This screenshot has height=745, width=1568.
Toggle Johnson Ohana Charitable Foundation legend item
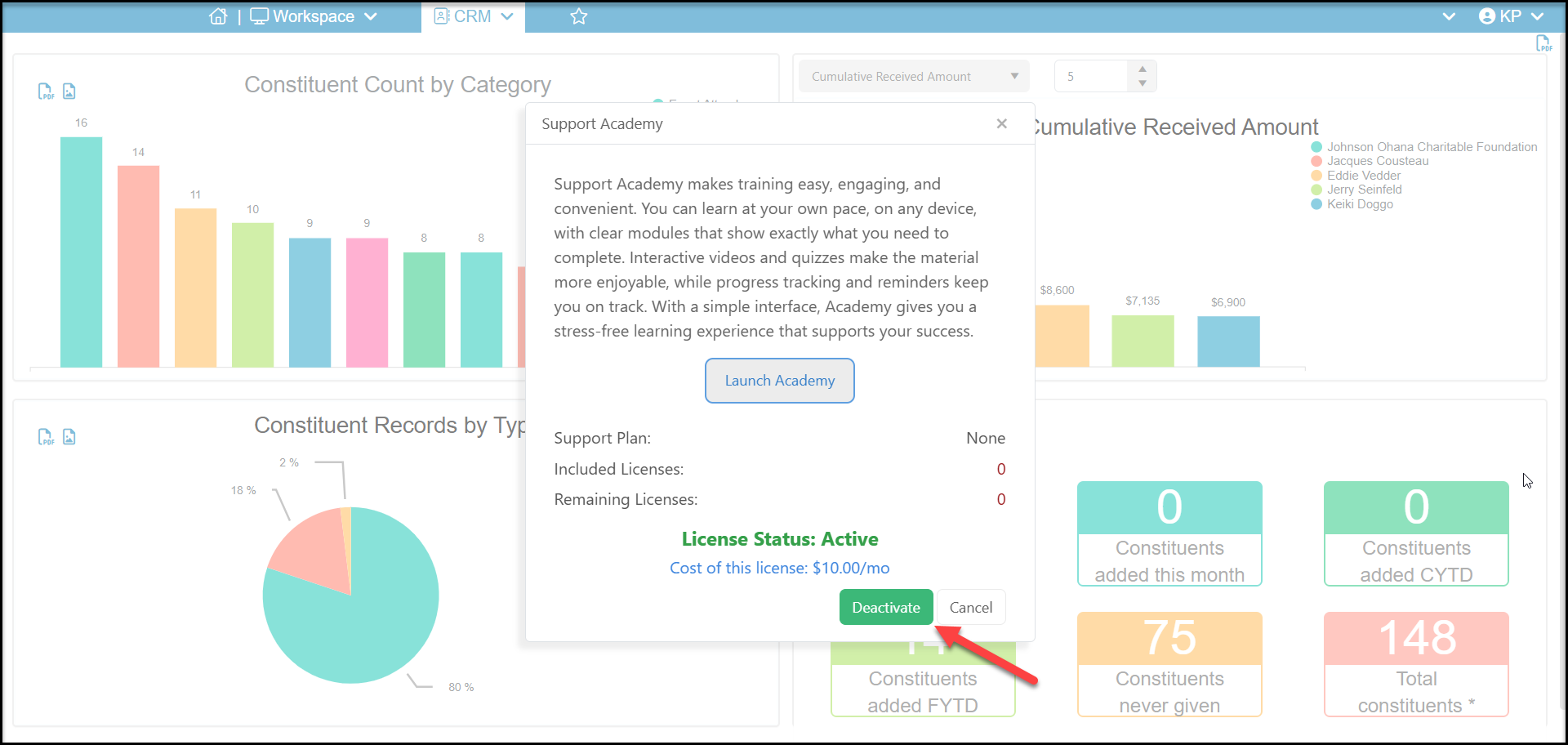coord(1424,147)
